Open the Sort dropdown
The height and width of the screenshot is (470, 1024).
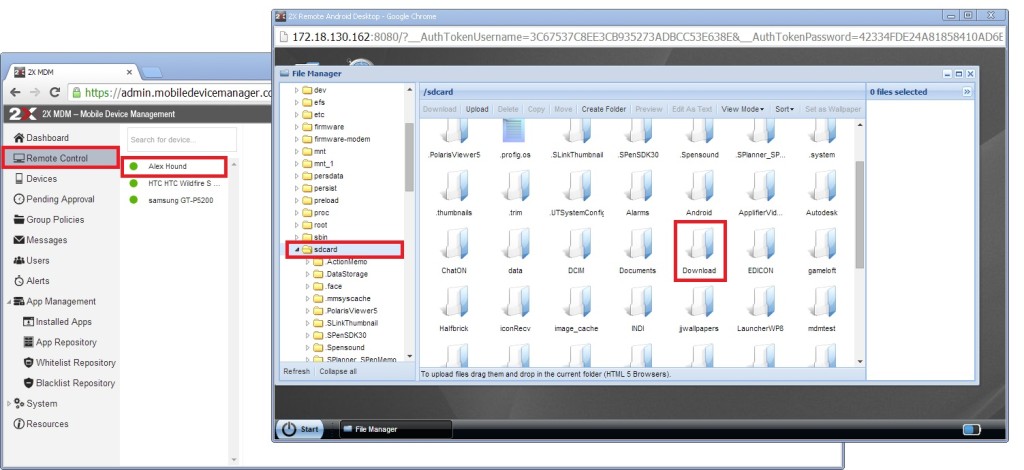point(784,109)
